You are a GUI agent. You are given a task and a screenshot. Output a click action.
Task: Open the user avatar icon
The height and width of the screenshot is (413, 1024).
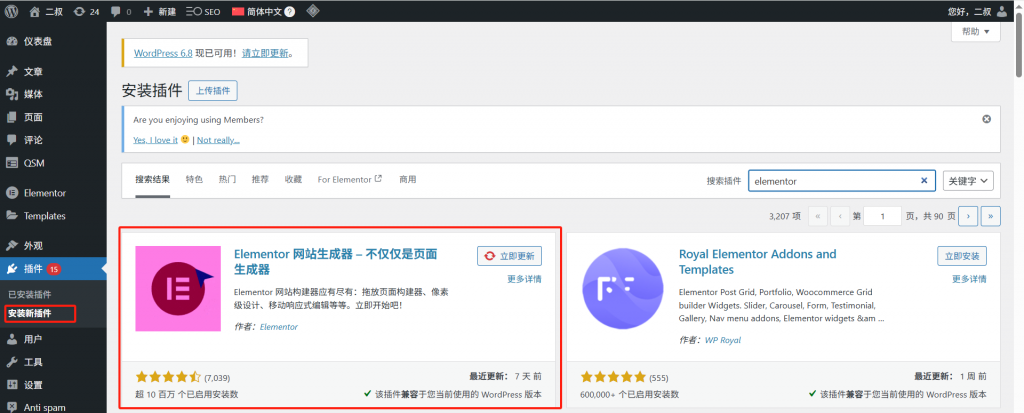(1002, 11)
